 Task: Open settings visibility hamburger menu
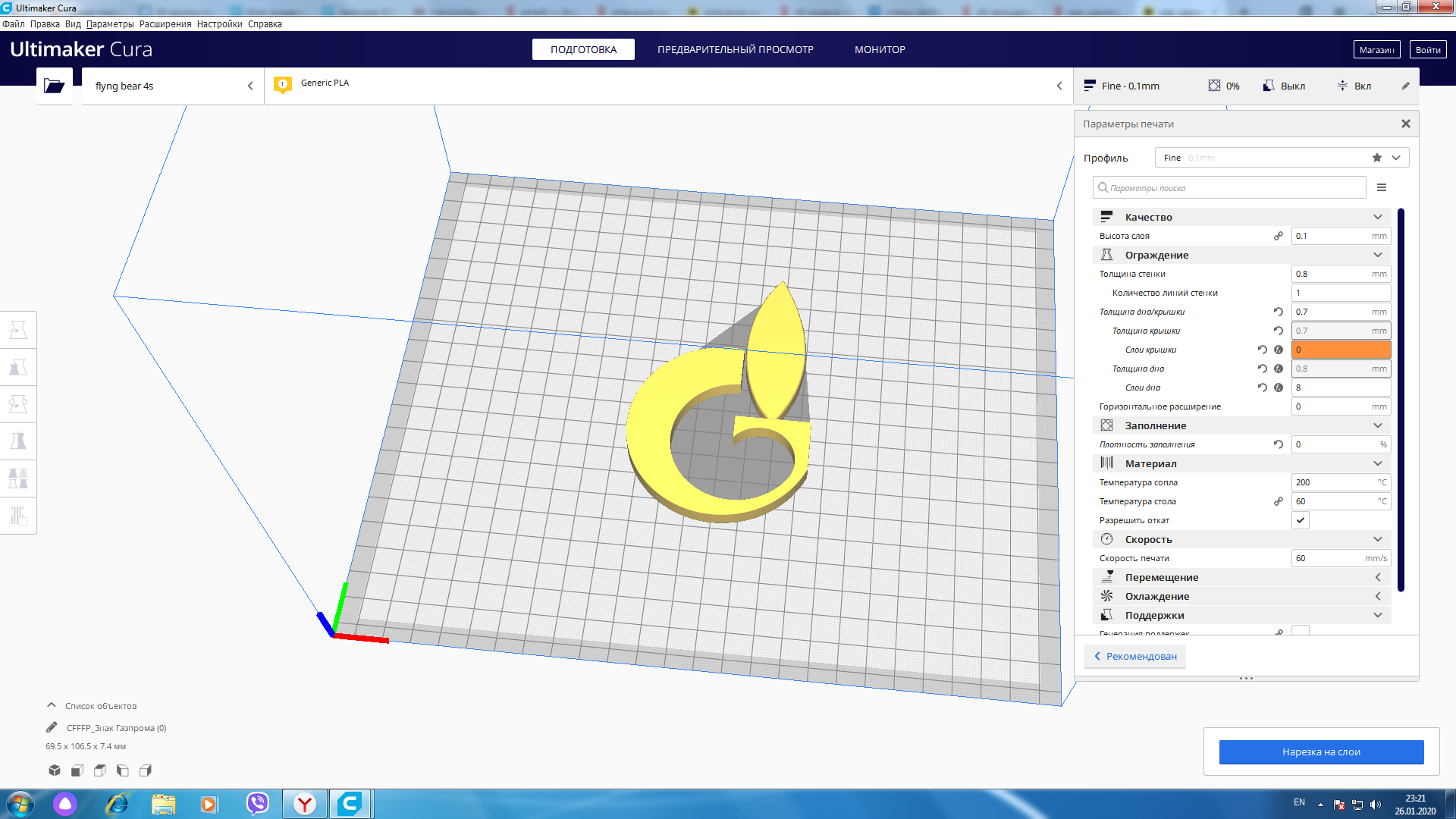click(x=1382, y=187)
